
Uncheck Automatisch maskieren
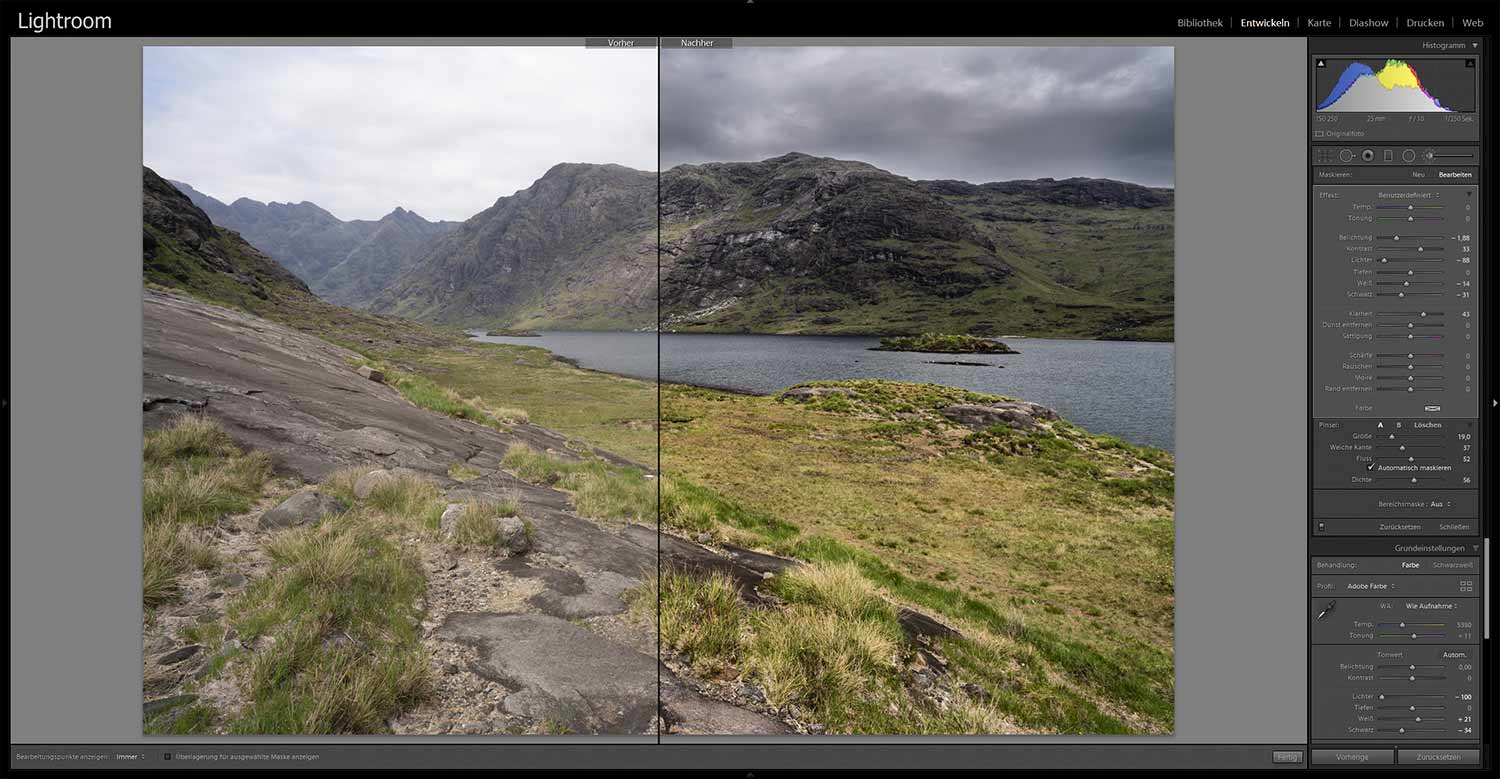tap(1370, 468)
